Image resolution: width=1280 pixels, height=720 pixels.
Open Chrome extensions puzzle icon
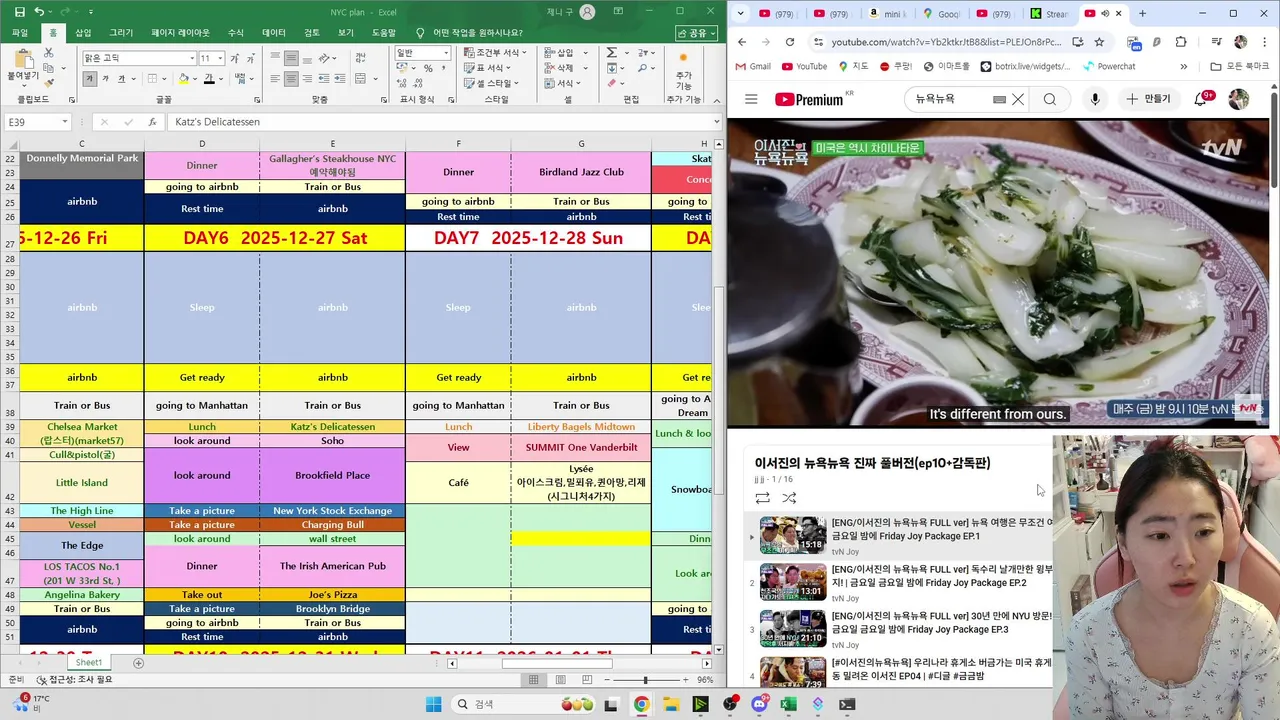point(1182,42)
